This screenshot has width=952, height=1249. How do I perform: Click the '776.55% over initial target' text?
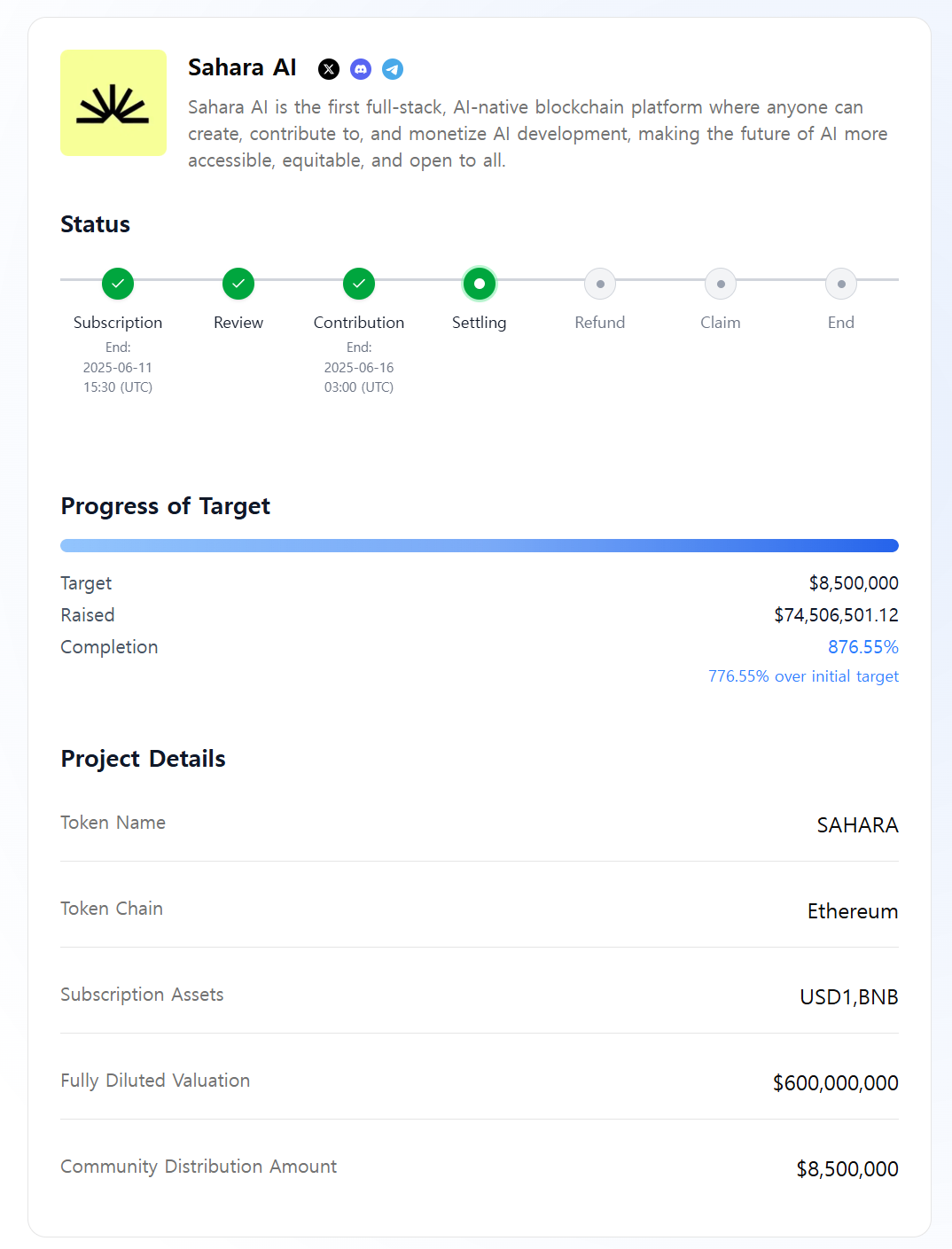click(803, 676)
